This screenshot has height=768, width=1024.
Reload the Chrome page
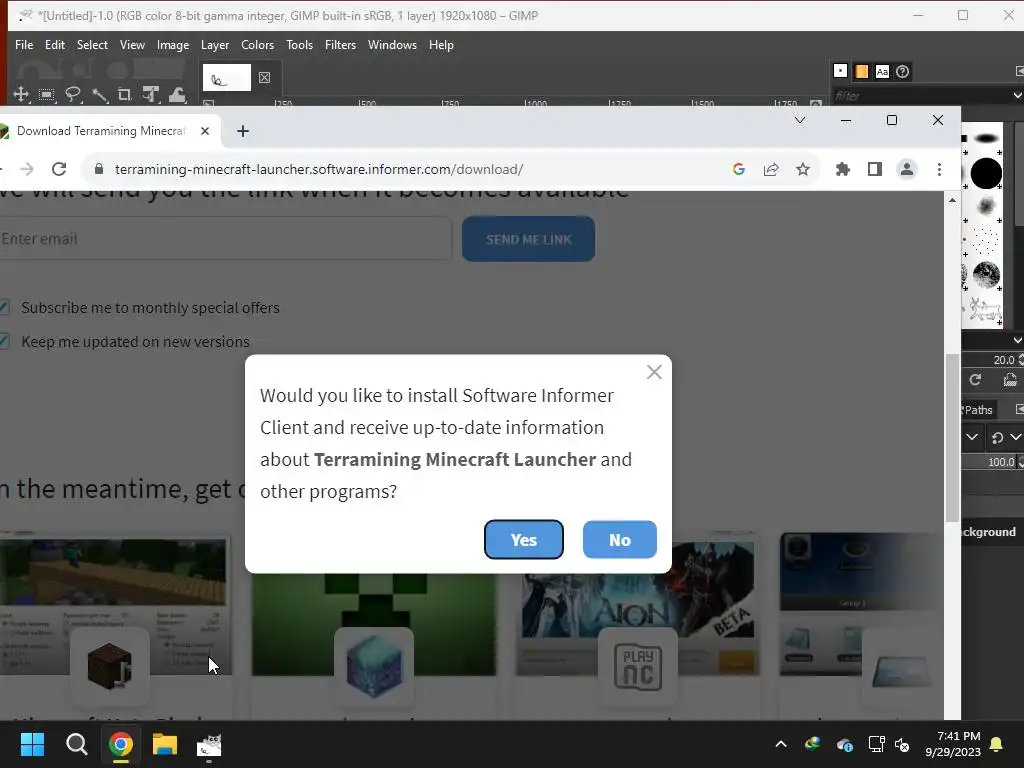pos(59,169)
